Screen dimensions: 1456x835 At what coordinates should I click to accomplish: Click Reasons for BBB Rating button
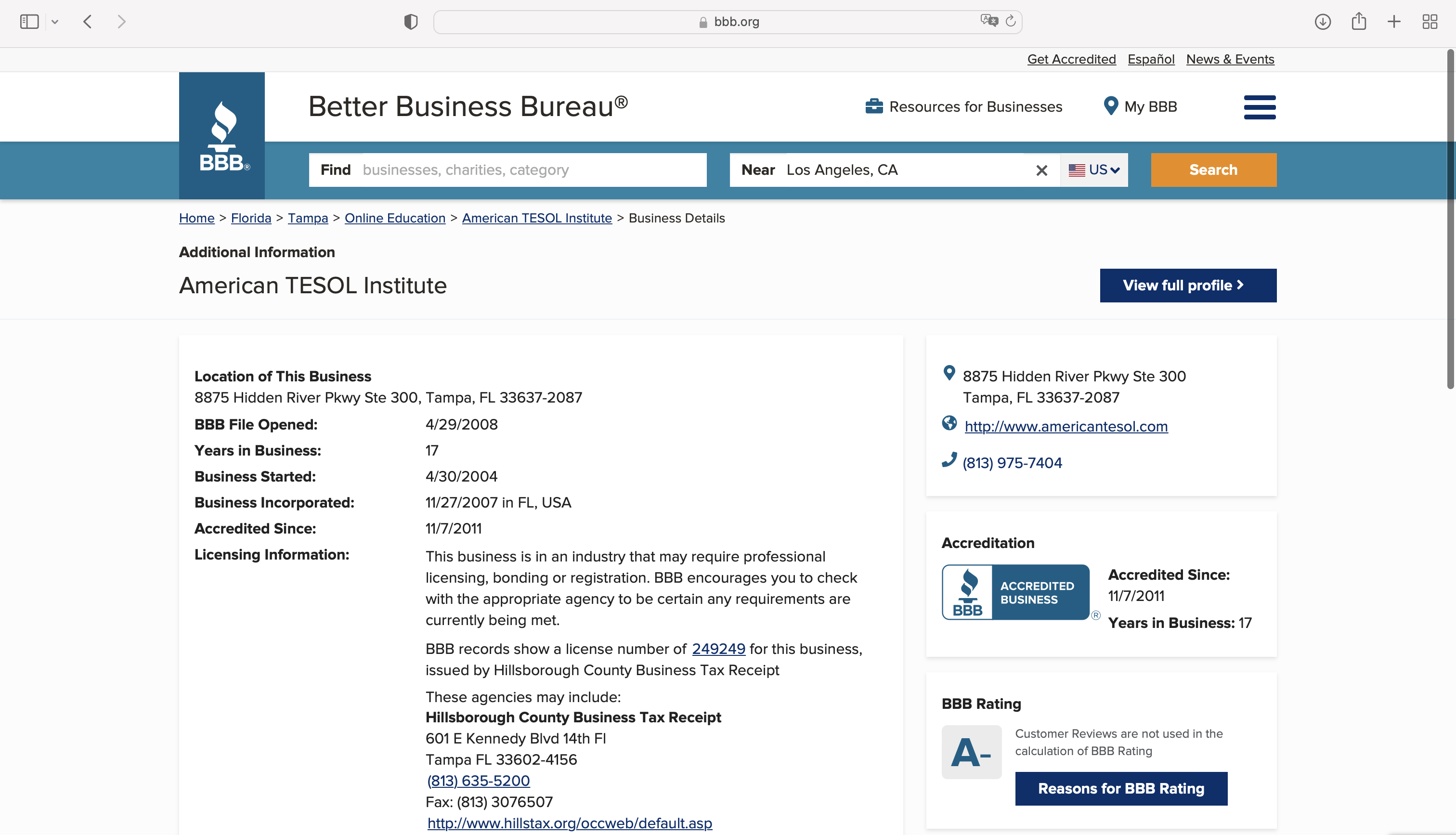[1121, 788]
